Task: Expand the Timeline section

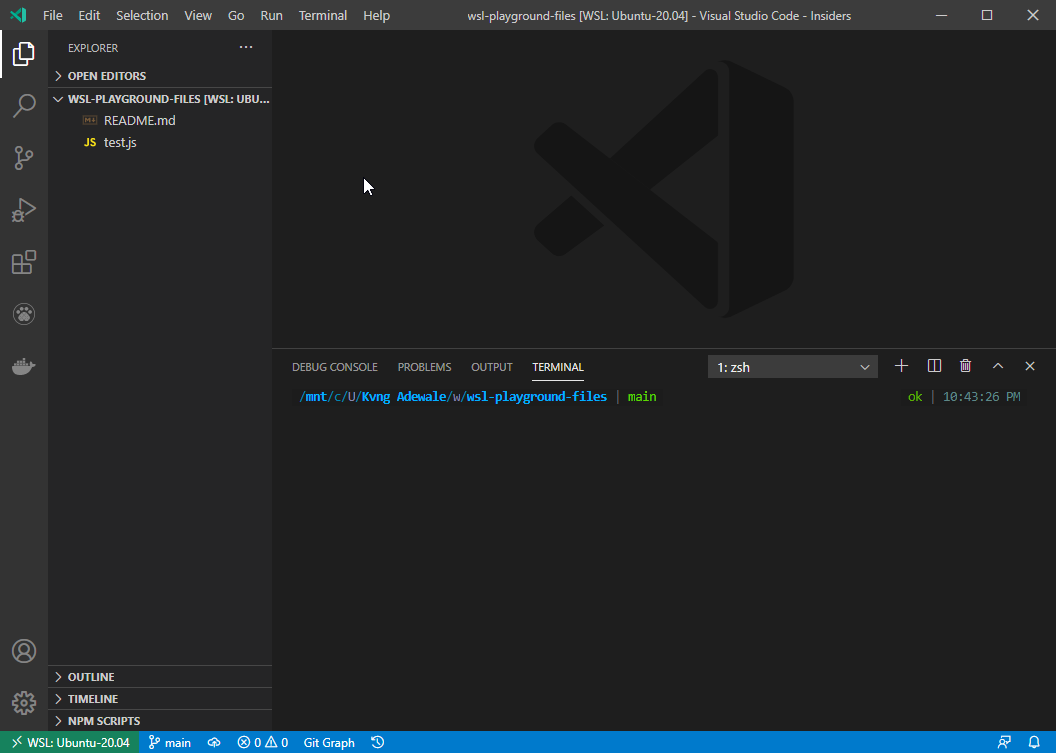Action: (160, 699)
